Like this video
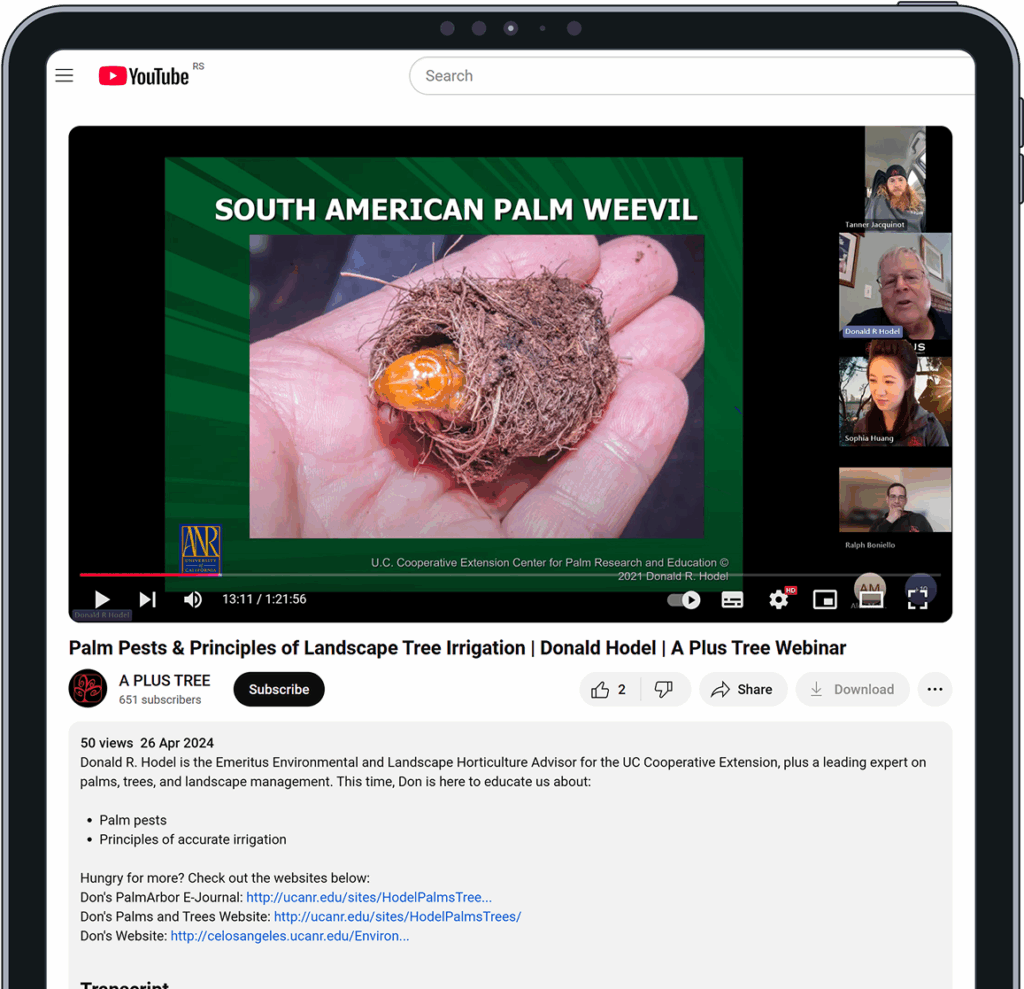The width and height of the screenshot is (1024, 989). click(x=609, y=689)
